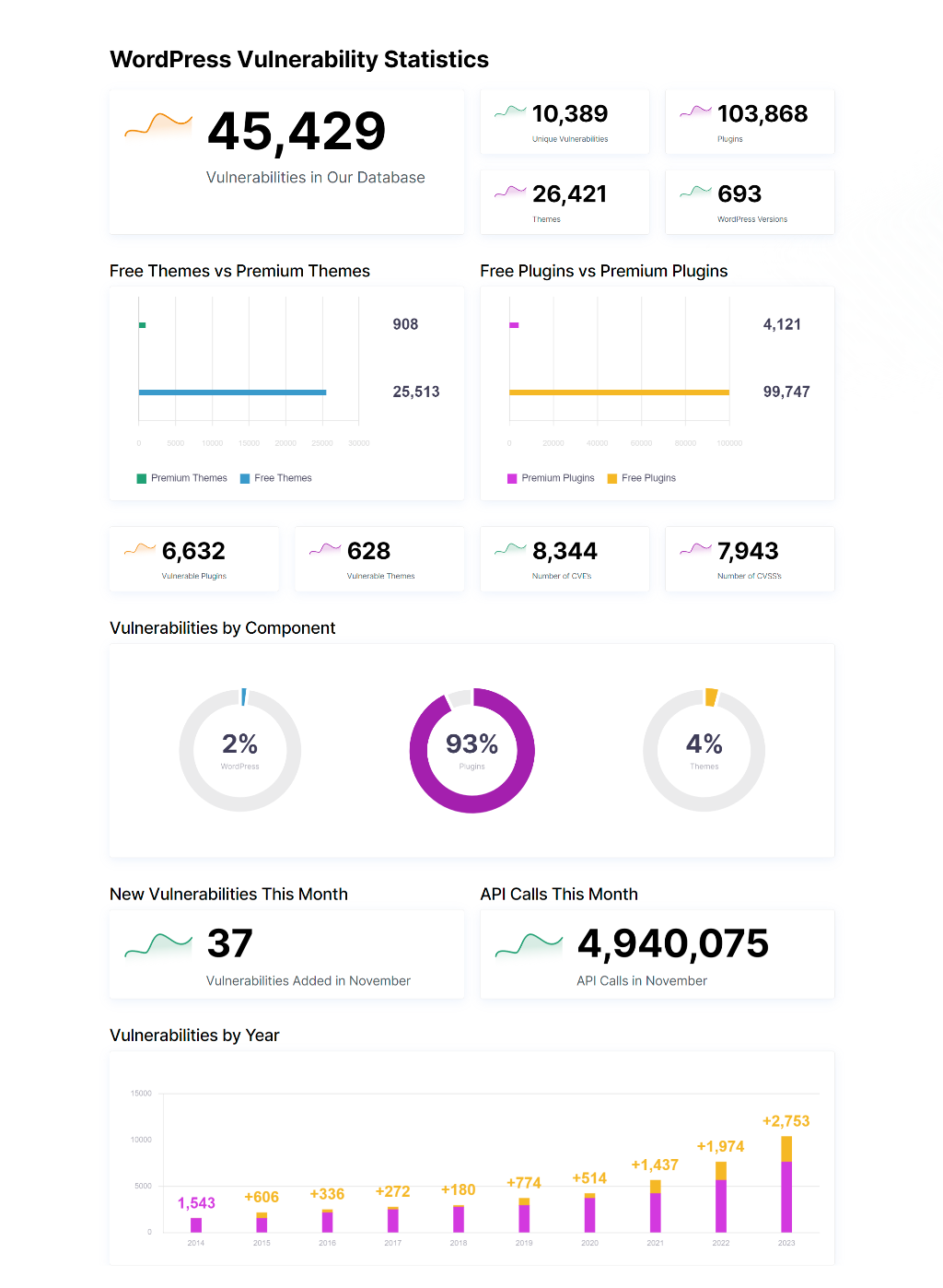The width and height of the screenshot is (943, 1288).
Task: Click the blue Free Themes bar
Action: 232,392
